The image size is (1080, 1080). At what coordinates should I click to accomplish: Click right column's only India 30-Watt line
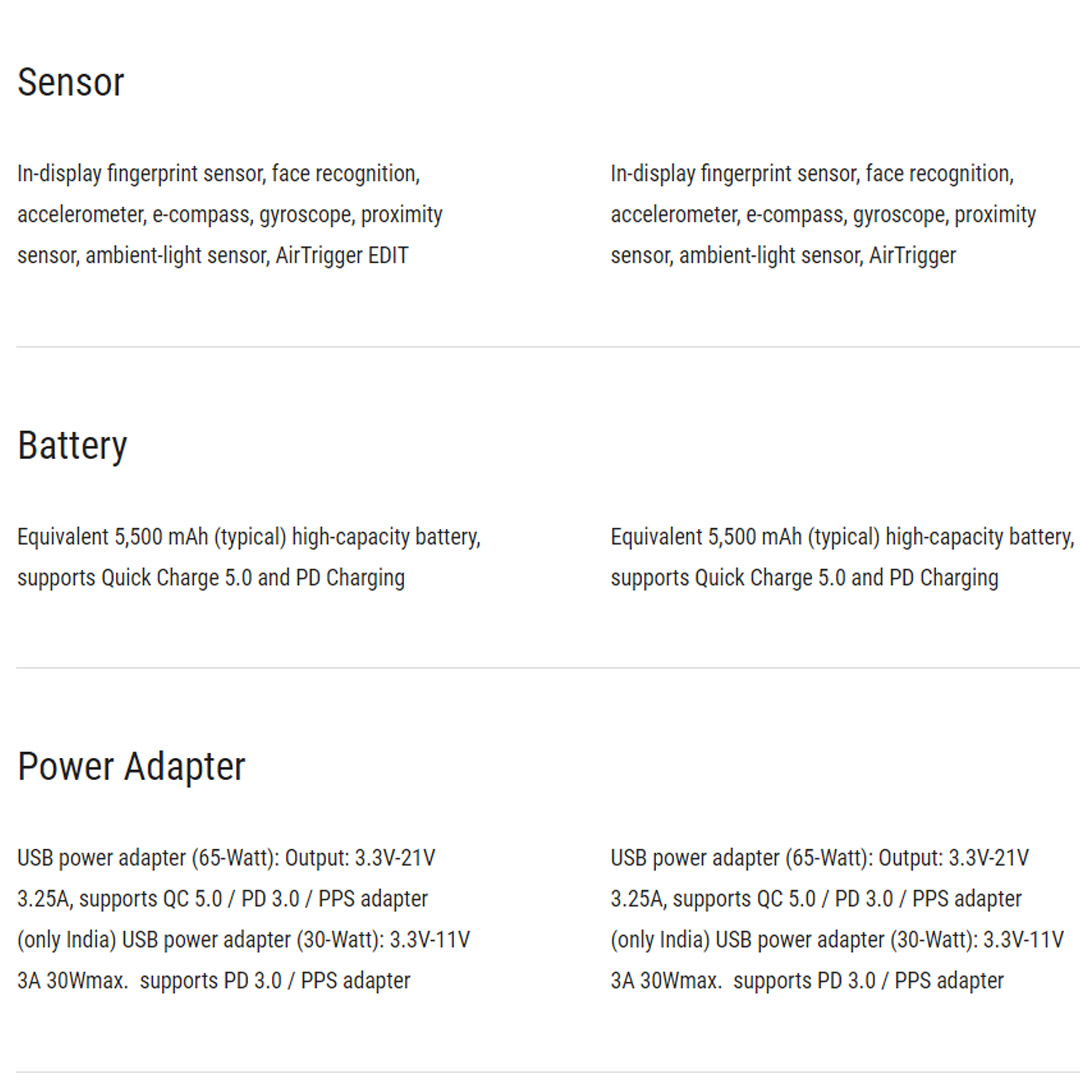837,940
